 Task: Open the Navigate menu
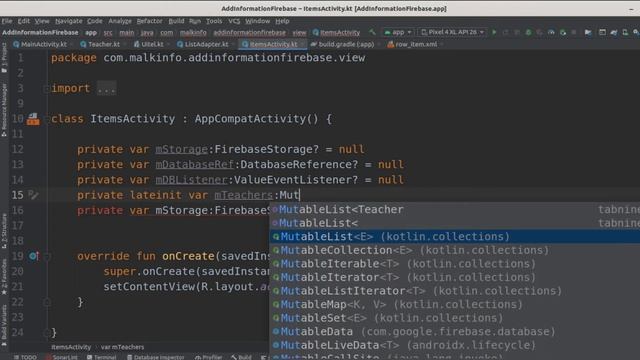(x=69, y=21)
